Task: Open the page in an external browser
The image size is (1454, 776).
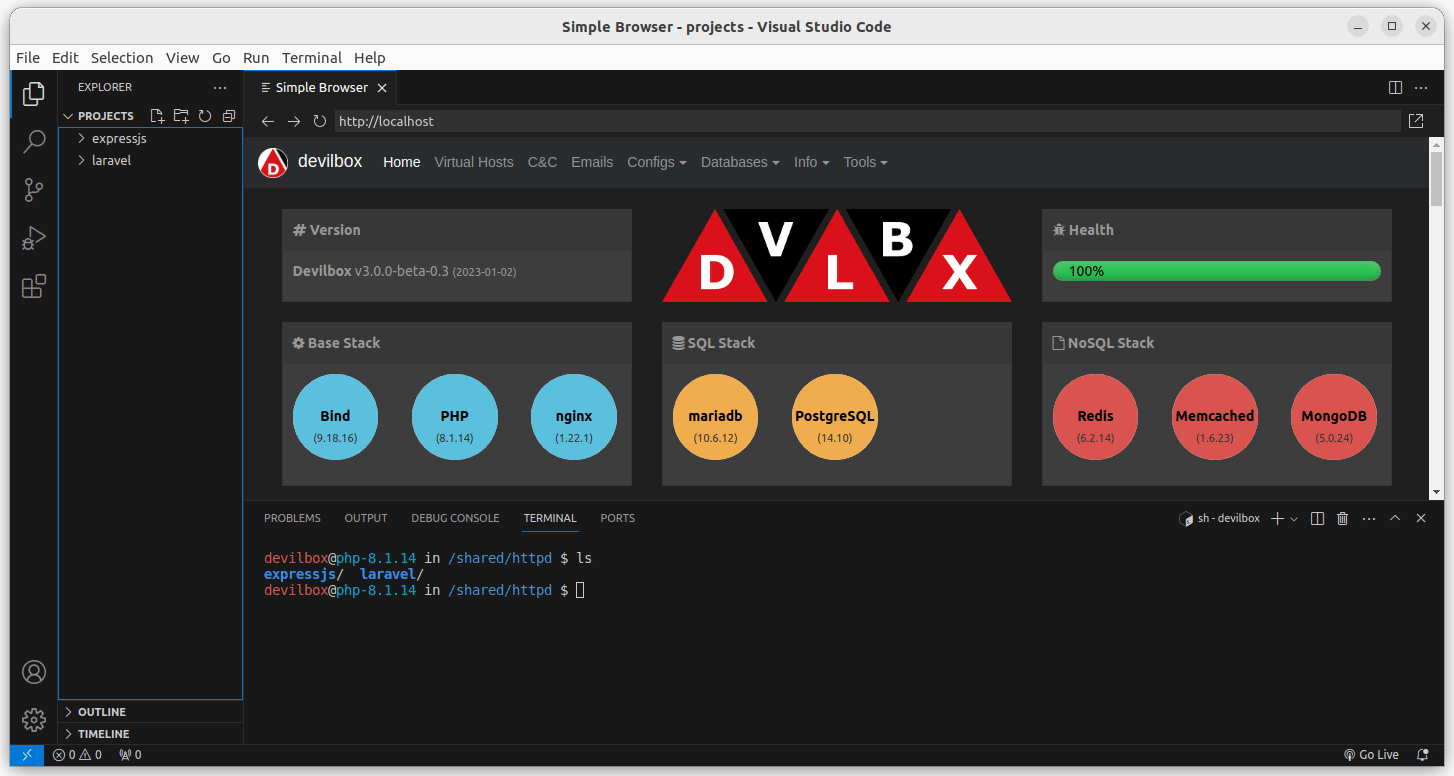Action: (1415, 120)
